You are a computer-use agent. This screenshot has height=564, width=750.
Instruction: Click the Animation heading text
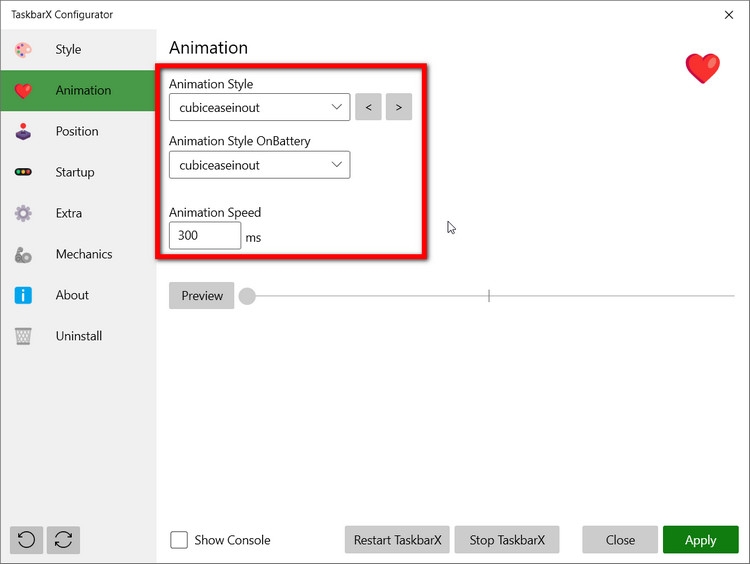pos(209,48)
